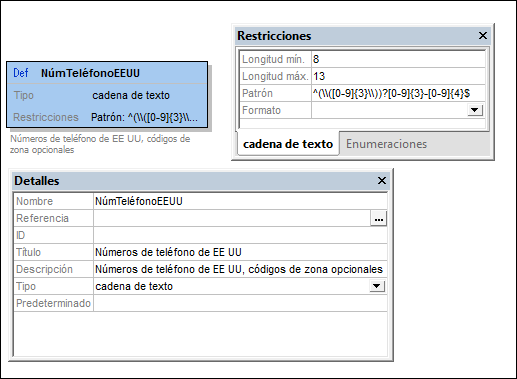Click the Tipo label in Detalles panel
This screenshot has width=517, height=379.
pyautogui.click(x=26, y=286)
